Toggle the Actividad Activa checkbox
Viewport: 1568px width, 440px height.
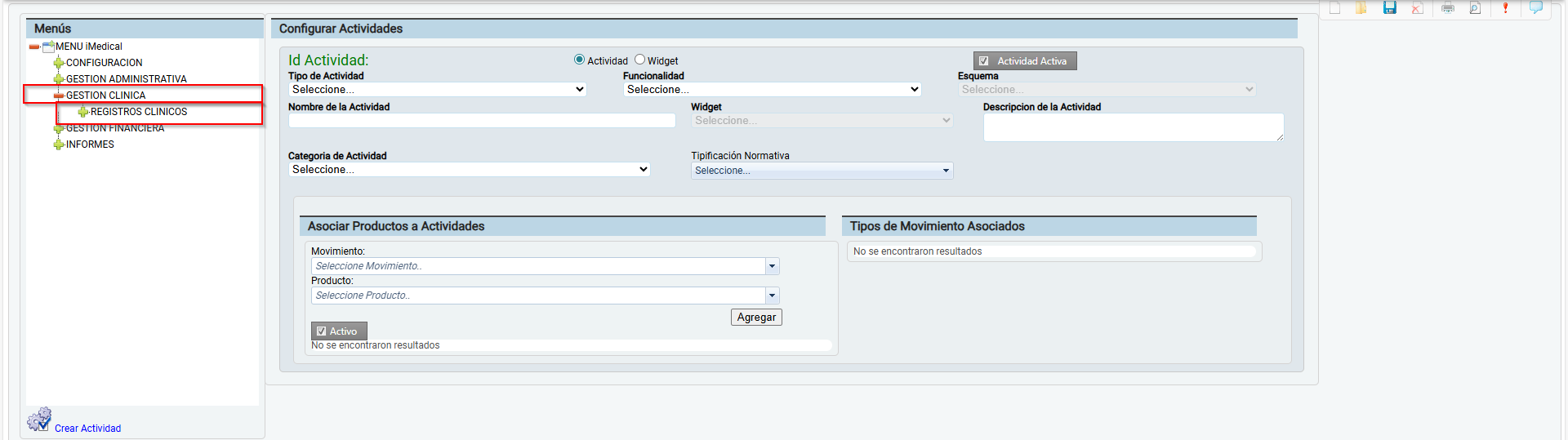984,61
